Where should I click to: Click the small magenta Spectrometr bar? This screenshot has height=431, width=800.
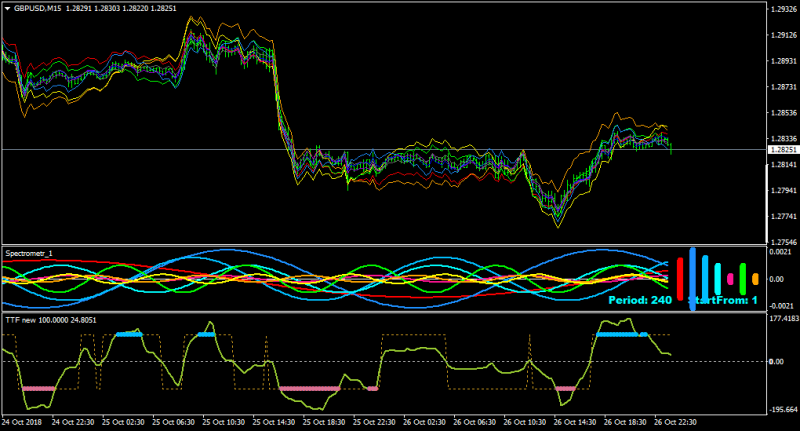pyautogui.click(x=730, y=279)
